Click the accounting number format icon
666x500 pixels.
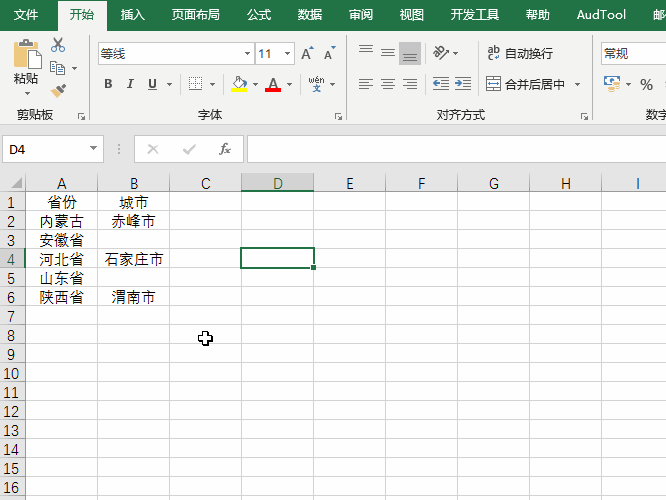[x=612, y=84]
